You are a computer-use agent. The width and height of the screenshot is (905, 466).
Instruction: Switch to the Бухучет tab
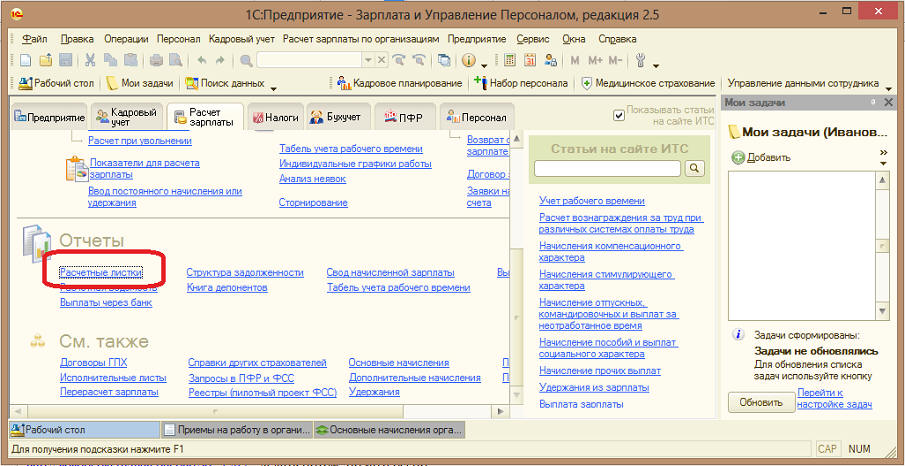point(335,117)
